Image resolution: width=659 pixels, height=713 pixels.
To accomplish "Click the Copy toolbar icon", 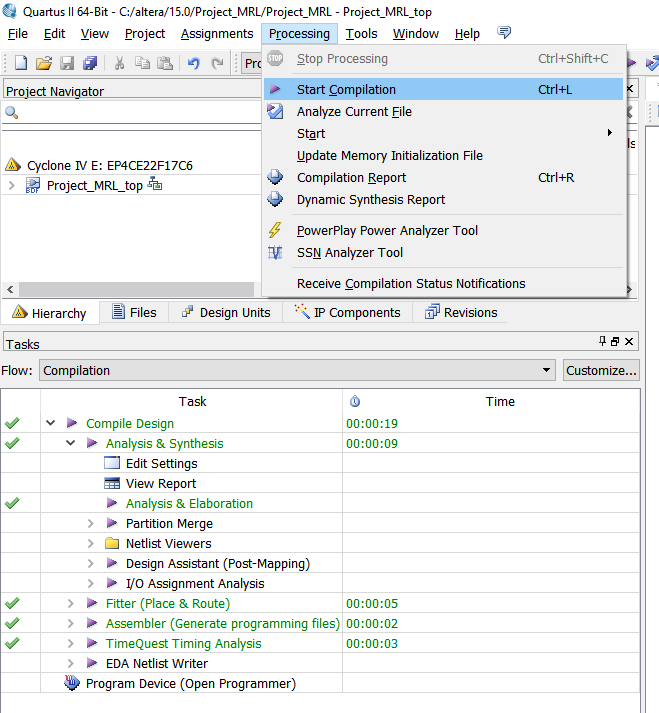I will tap(142, 63).
